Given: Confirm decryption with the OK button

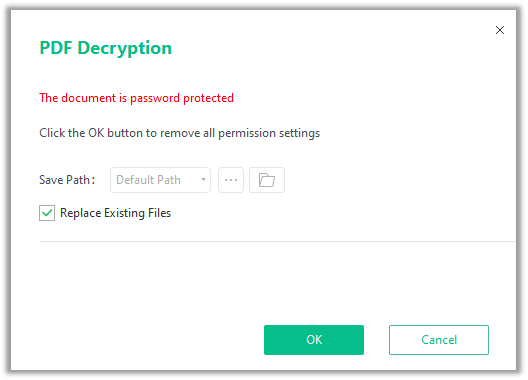Looking at the screenshot, I should coord(314,340).
